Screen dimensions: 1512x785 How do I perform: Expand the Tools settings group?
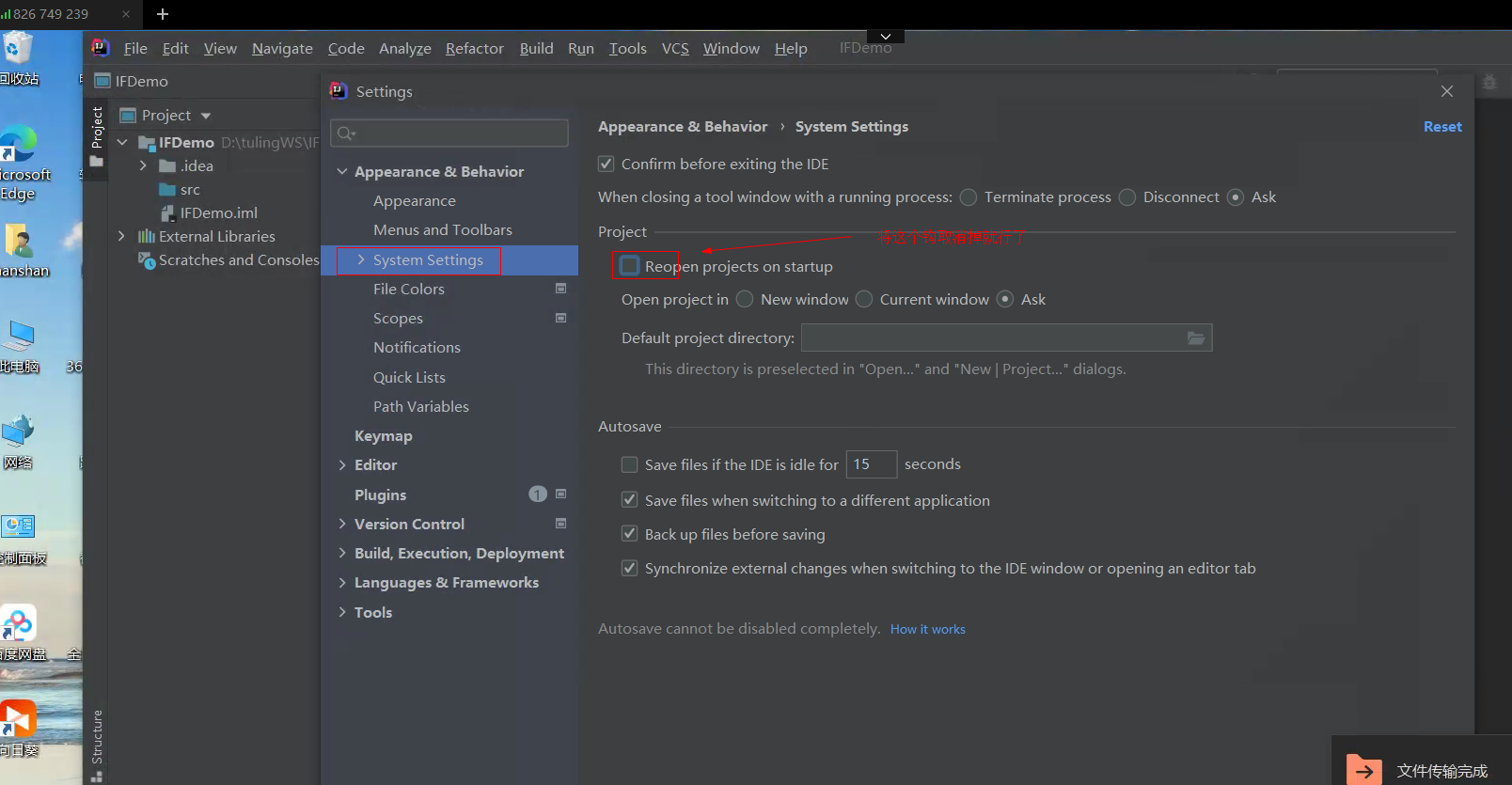pyautogui.click(x=342, y=612)
